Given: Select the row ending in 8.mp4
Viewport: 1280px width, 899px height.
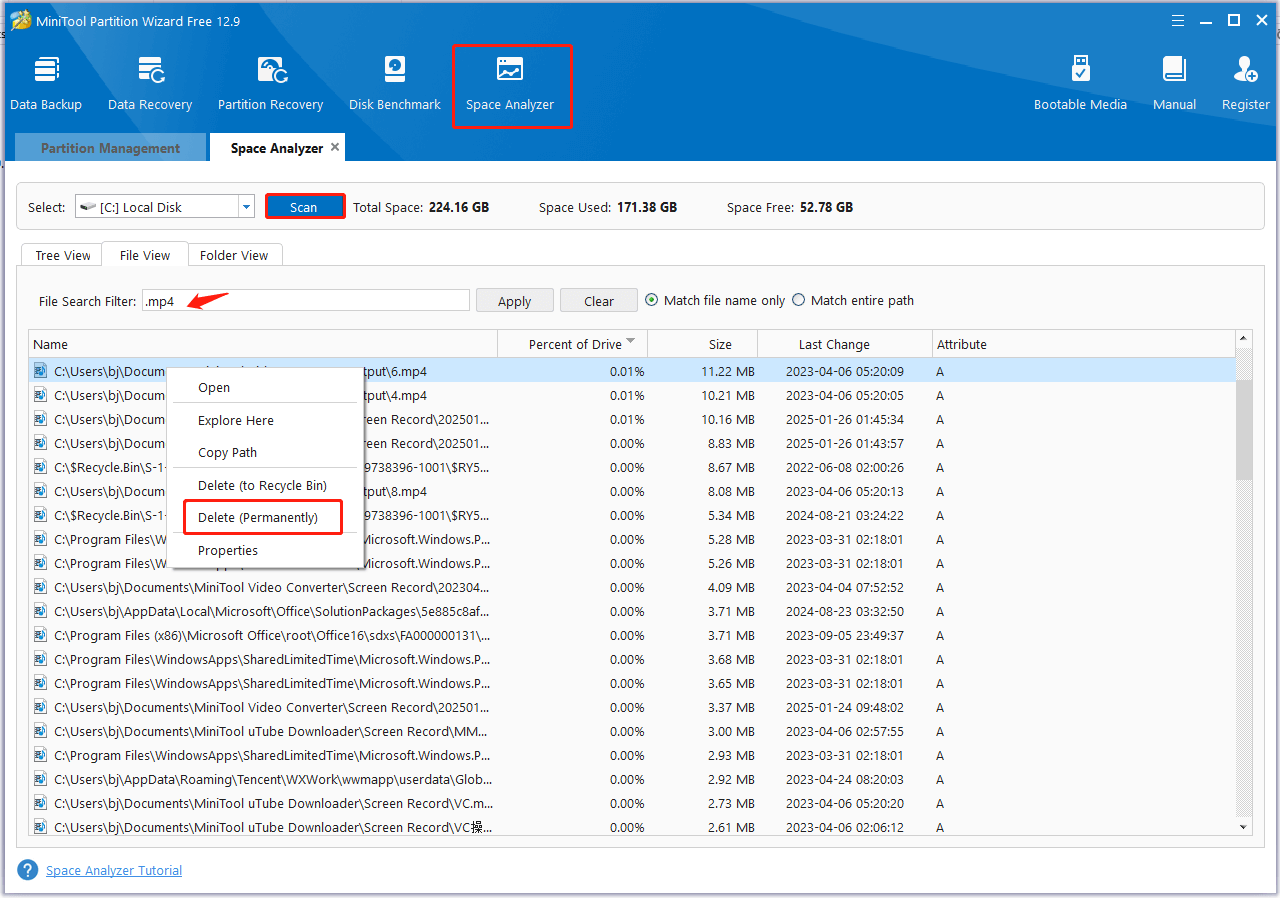Looking at the screenshot, I should tap(632, 491).
